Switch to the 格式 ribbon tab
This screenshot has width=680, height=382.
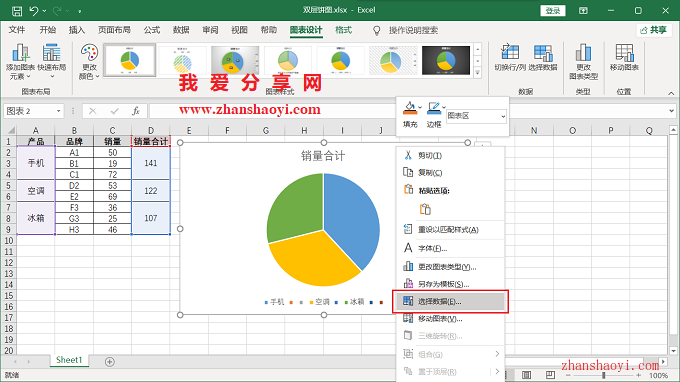pyautogui.click(x=343, y=30)
